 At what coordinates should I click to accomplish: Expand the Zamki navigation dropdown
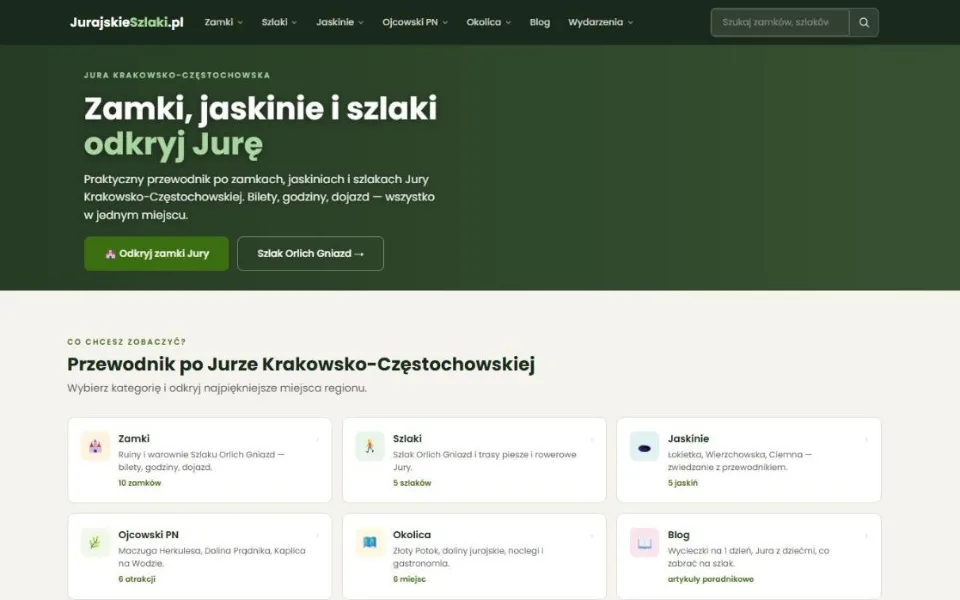[223, 23]
